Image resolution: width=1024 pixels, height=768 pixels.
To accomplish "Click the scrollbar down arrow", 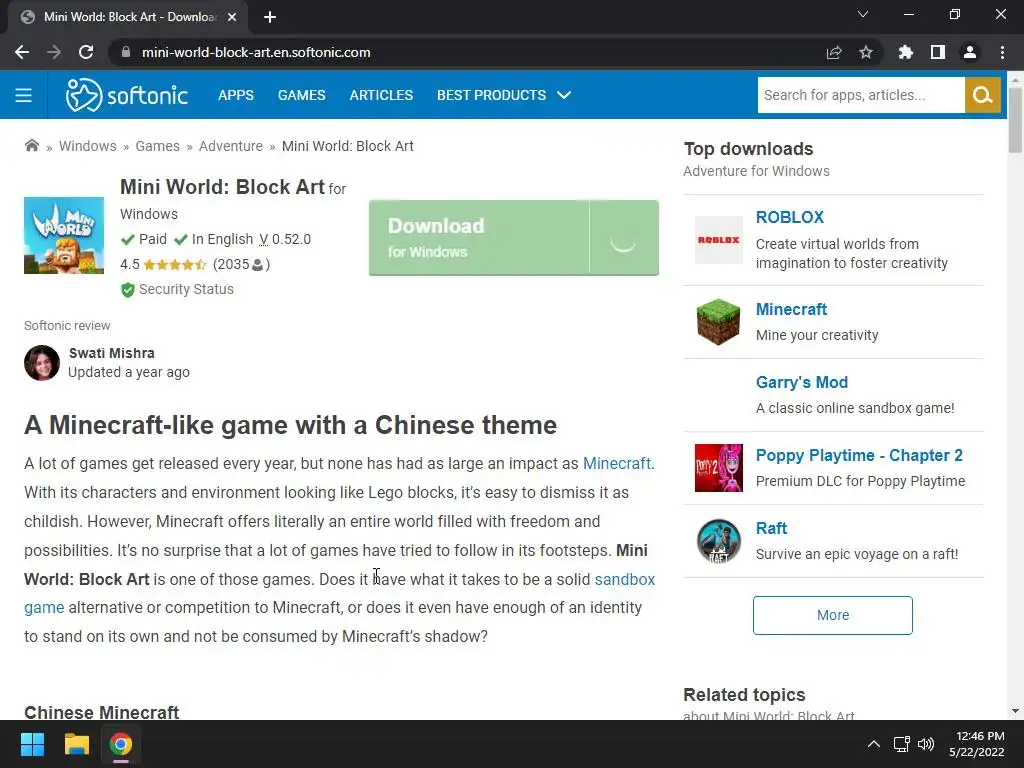I will click(x=1015, y=711).
